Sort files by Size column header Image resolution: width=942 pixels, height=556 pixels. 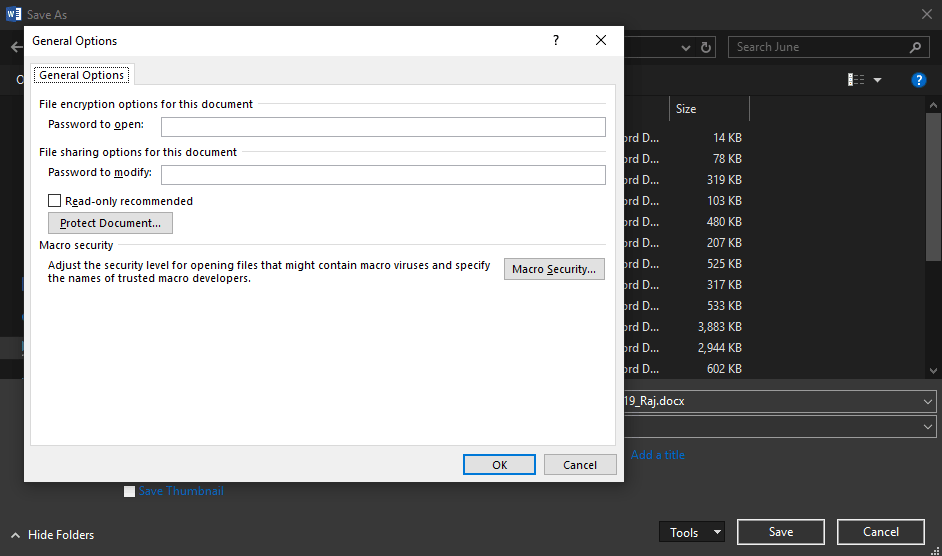[x=686, y=109]
